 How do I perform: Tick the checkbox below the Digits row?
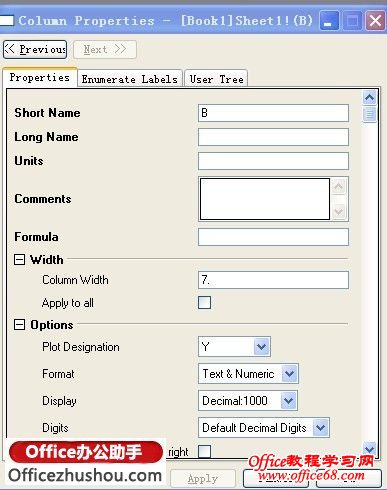pyautogui.click(x=204, y=452)
